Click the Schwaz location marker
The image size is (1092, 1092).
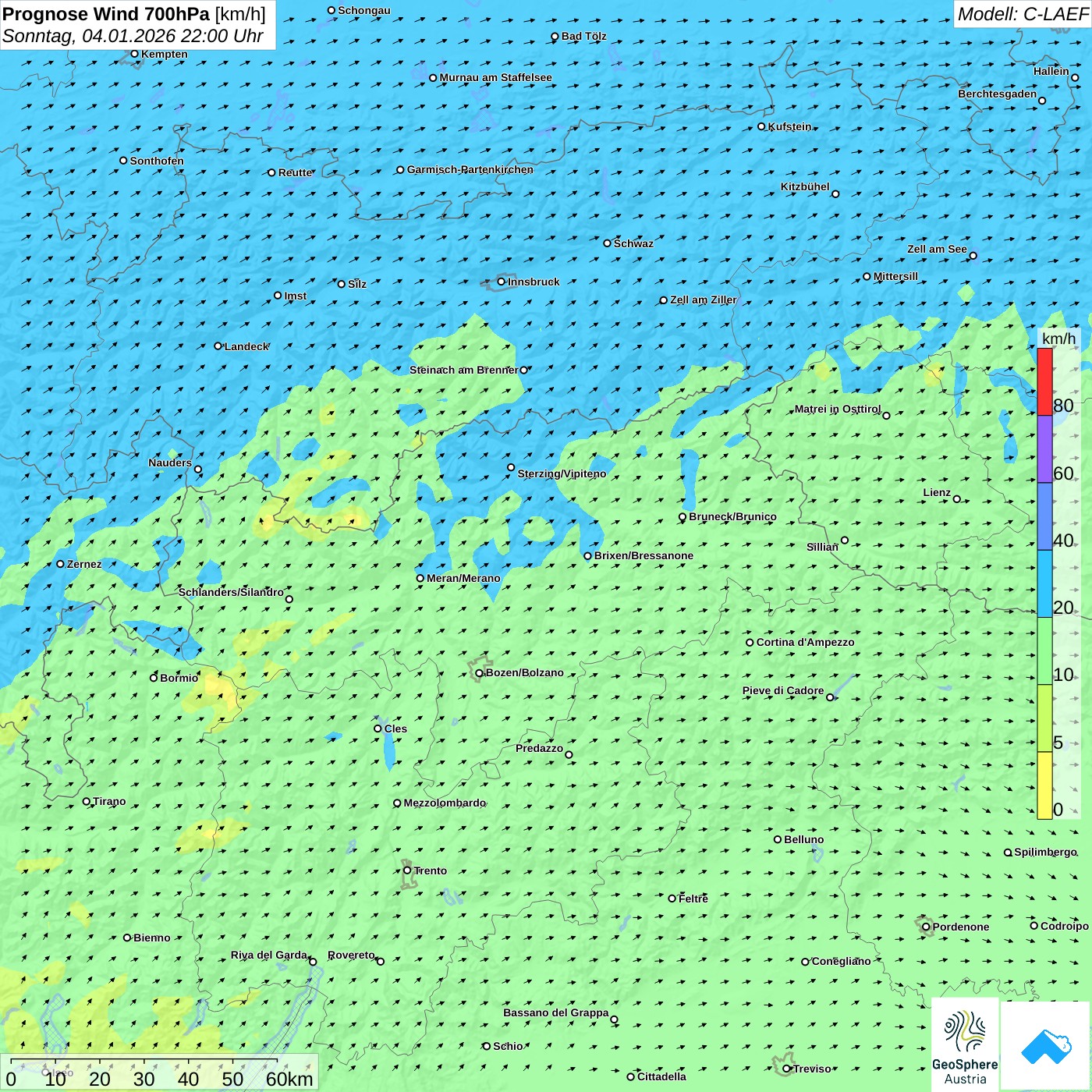pos(608,243)
